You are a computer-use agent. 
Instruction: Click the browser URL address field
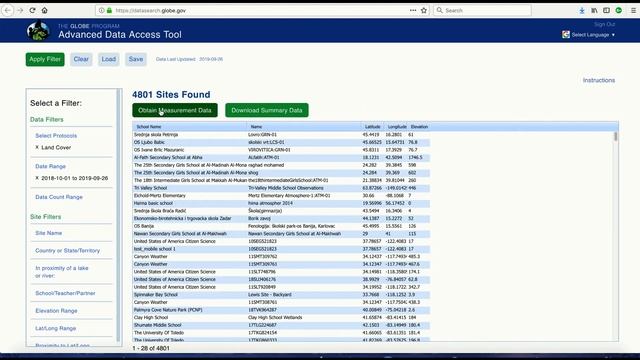261,10
